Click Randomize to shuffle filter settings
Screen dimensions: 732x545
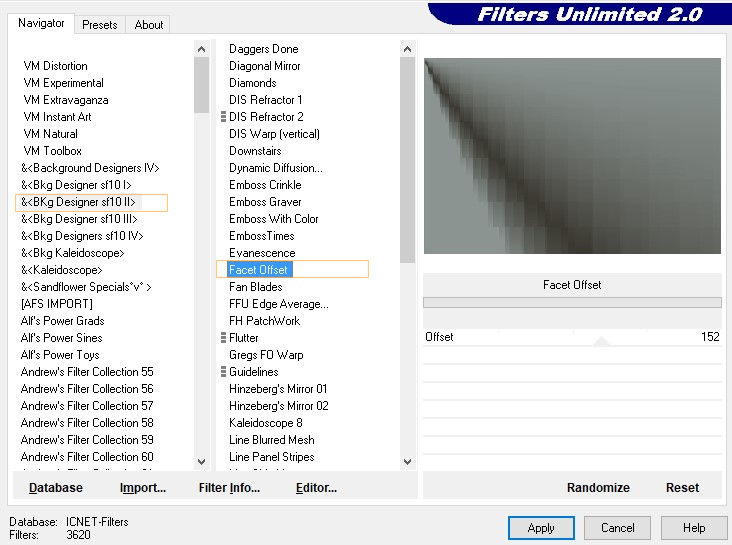(x=598, y=488)
